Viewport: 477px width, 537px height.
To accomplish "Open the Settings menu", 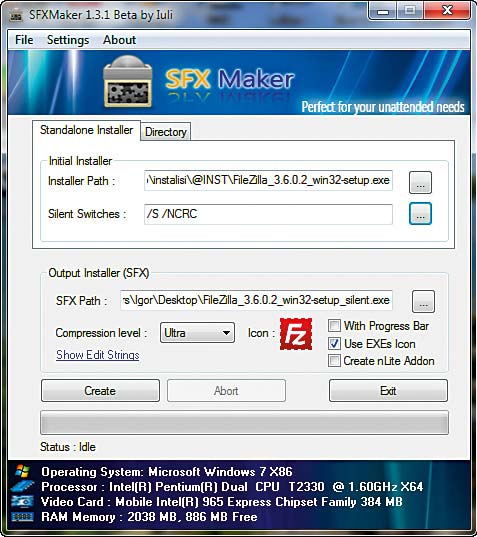I will tap(68, 40).
